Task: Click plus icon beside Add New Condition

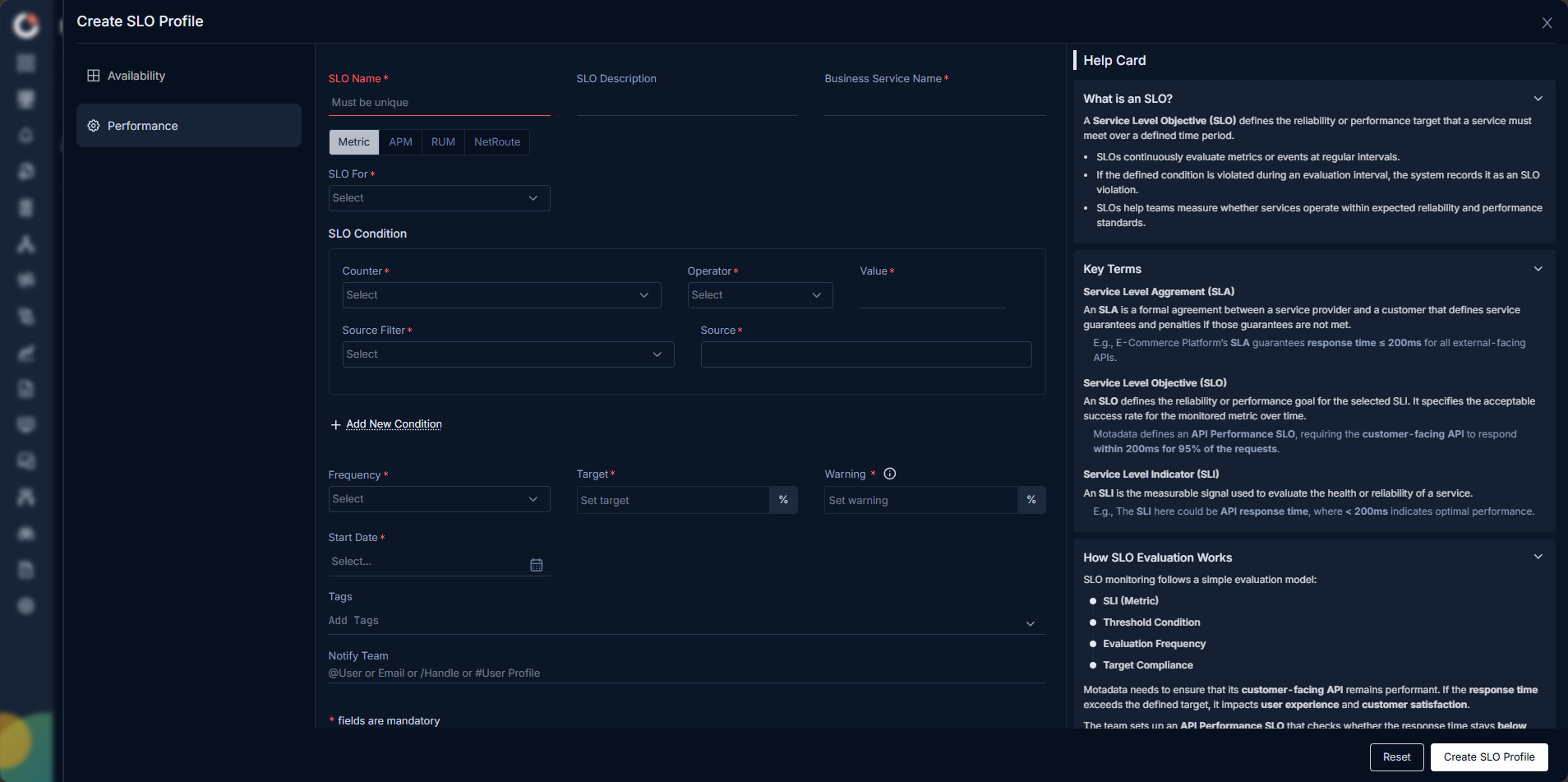Action: point(335,425)
